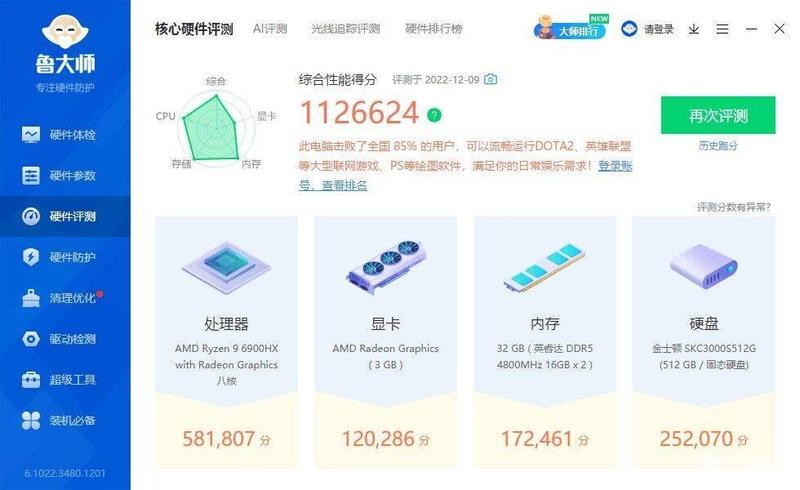The height and width of the screenshot is (490, 800).
Task: Open 超级工具 toolbox icon
Action: point(31,380)
